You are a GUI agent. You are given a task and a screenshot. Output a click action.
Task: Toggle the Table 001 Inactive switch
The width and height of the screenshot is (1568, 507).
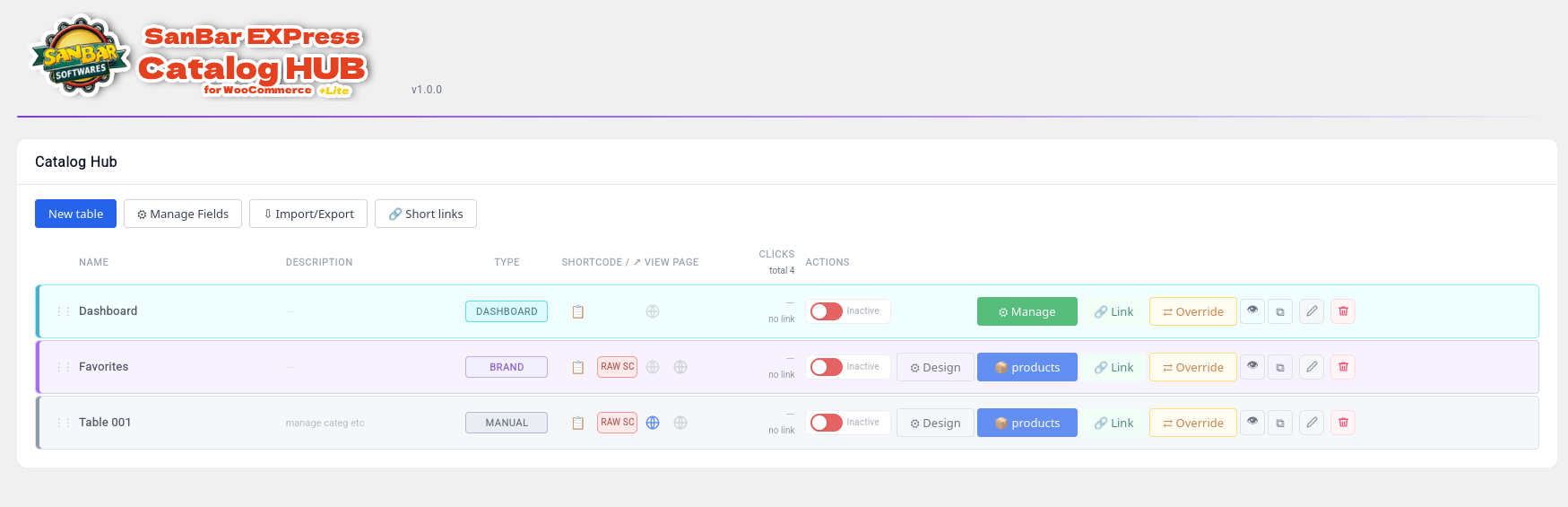[826, 423]
